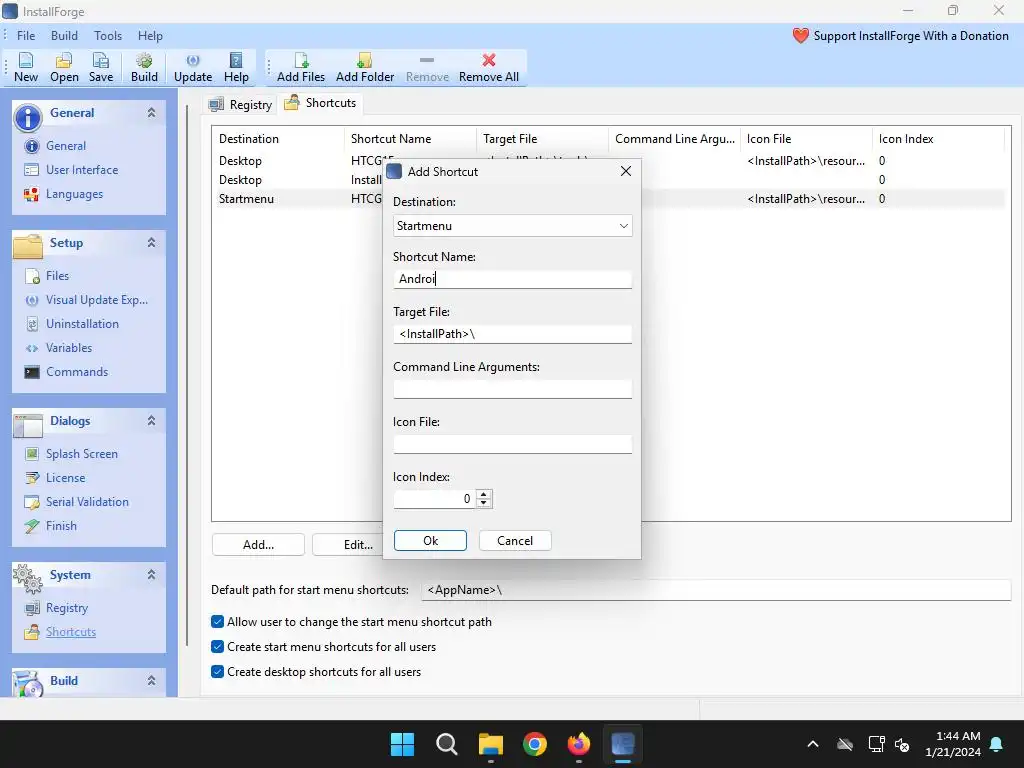The image size is (1024, 768).
Task: Switch to the Registry tab
Action: [240, 104]
